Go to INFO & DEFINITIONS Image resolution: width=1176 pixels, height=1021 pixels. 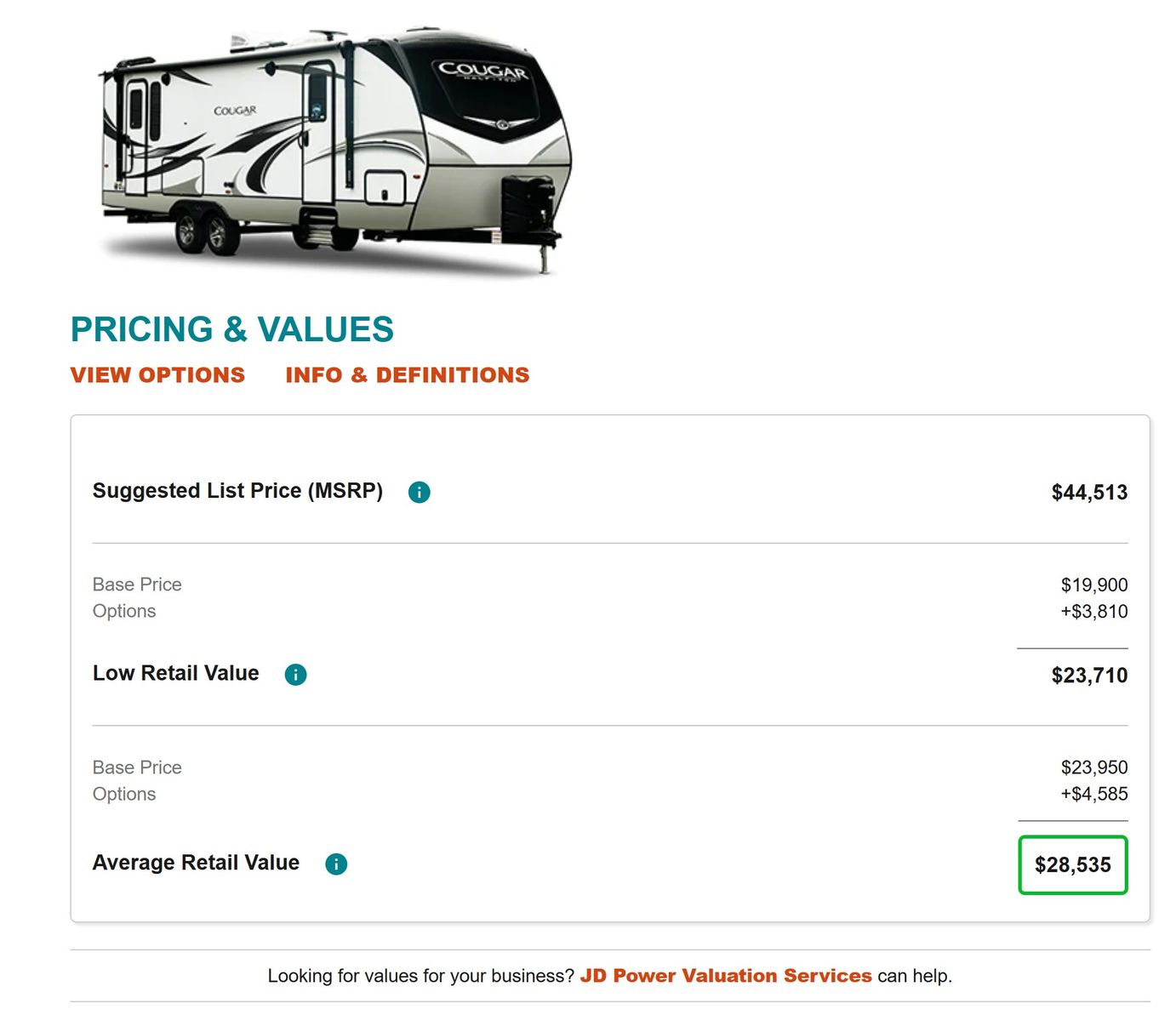click(407, 375)
